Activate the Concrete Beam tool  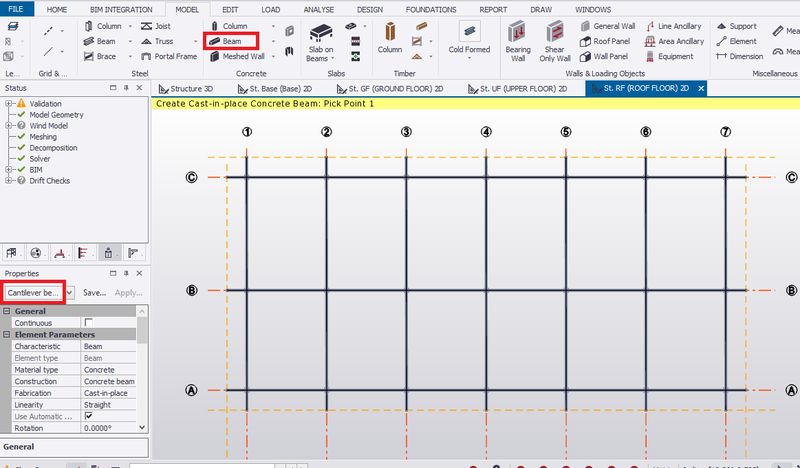[226, 41]
